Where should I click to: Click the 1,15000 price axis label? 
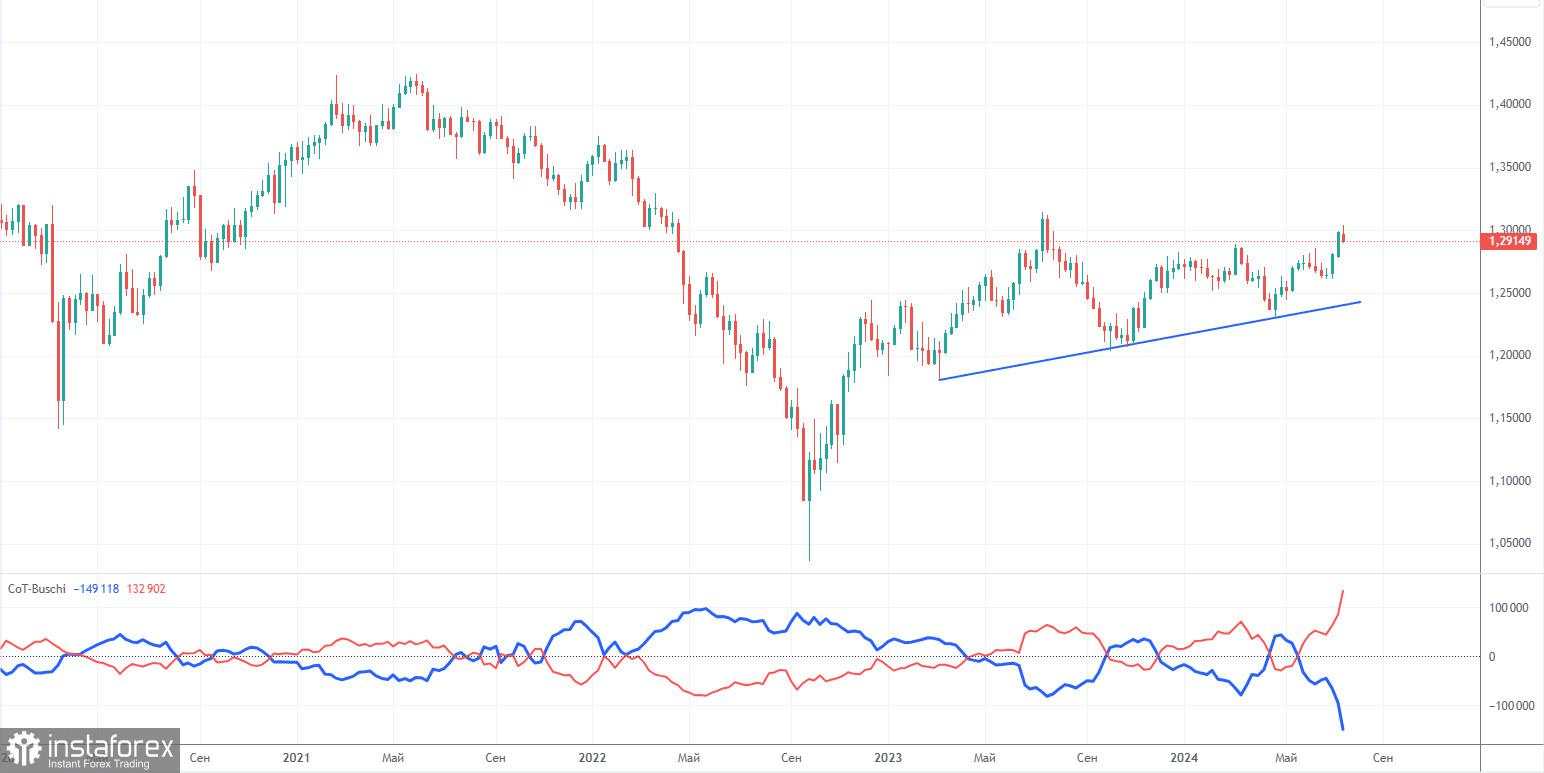[1511, 418]
